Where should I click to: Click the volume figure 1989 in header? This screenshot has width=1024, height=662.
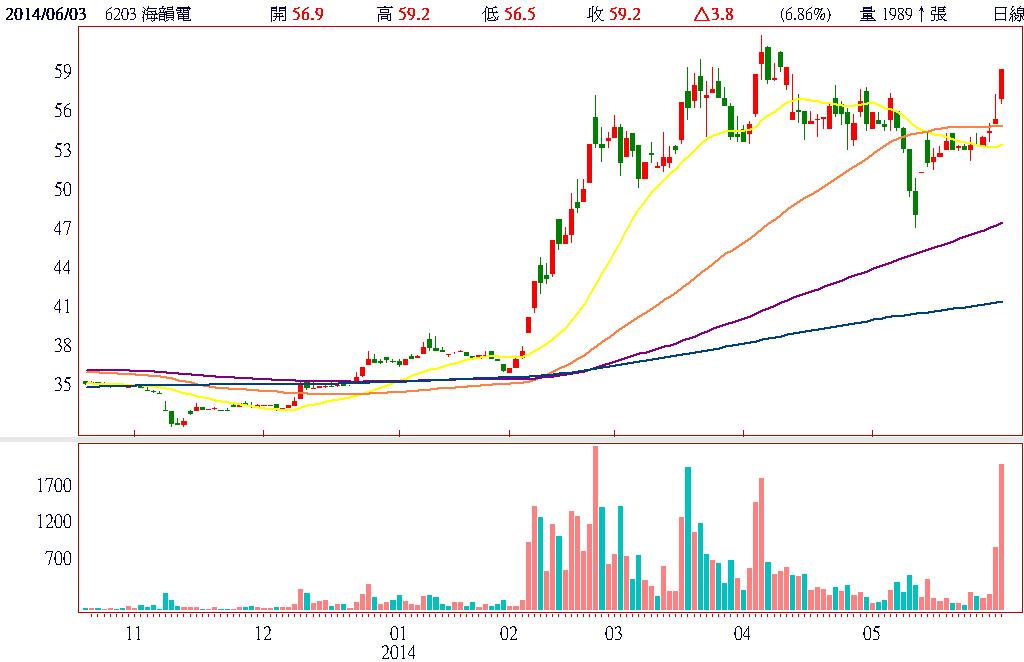pyautogui.click(x=897, y=14)
